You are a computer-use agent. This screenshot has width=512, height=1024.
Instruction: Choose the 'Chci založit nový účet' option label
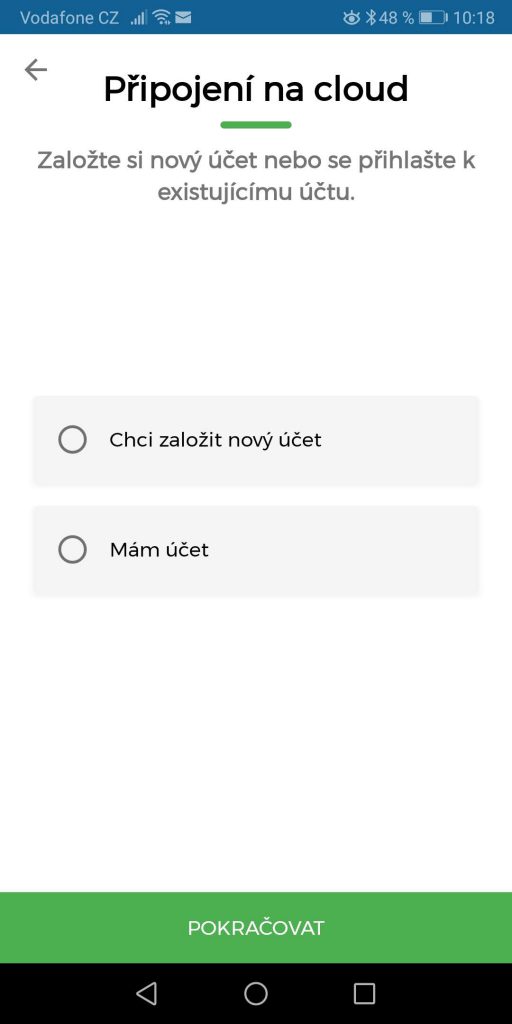click(216, 440)
